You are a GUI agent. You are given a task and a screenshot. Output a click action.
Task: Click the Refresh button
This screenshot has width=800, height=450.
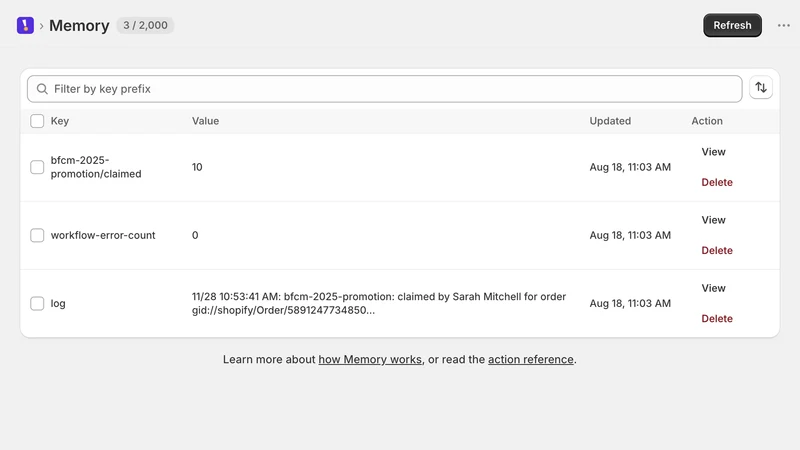732,26
